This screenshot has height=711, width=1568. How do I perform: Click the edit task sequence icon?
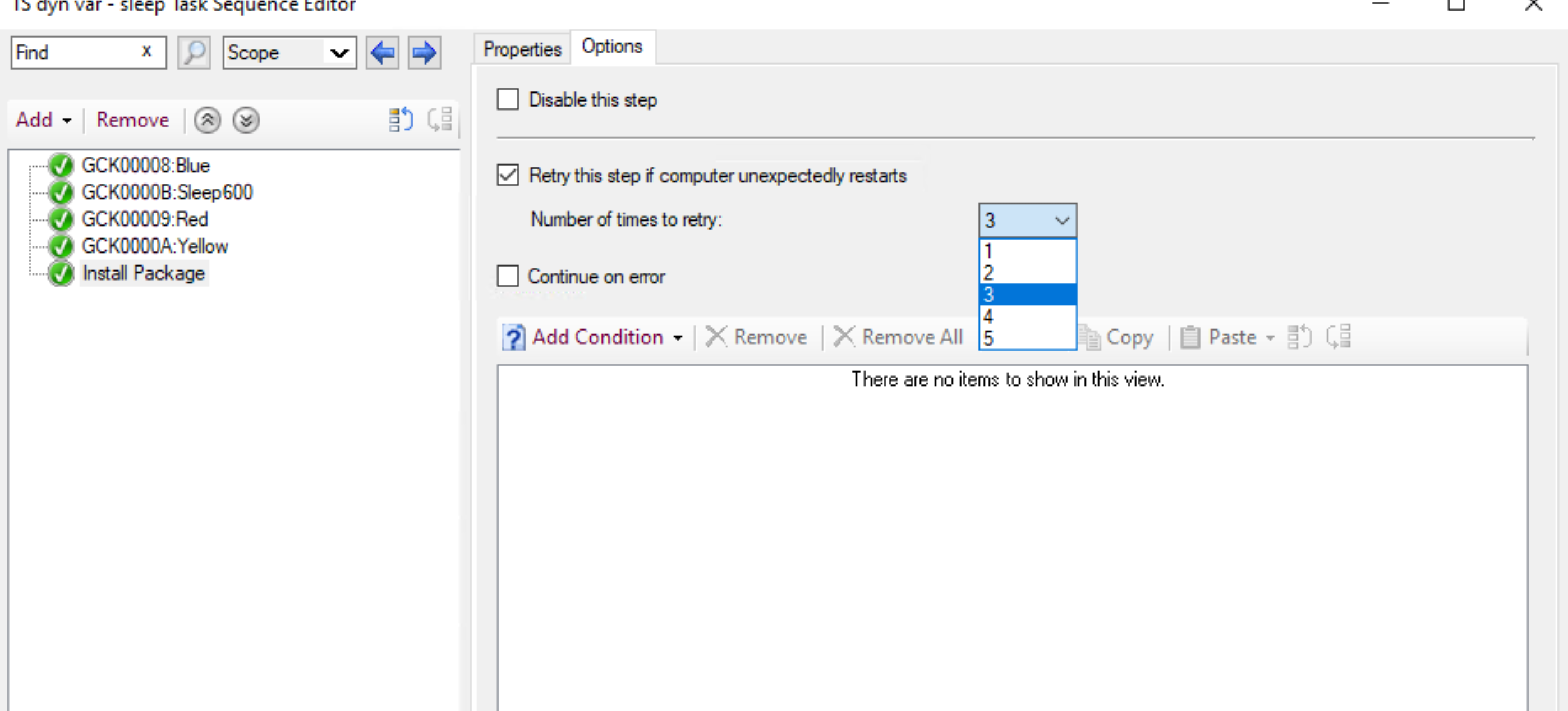(x=400, y=119)
